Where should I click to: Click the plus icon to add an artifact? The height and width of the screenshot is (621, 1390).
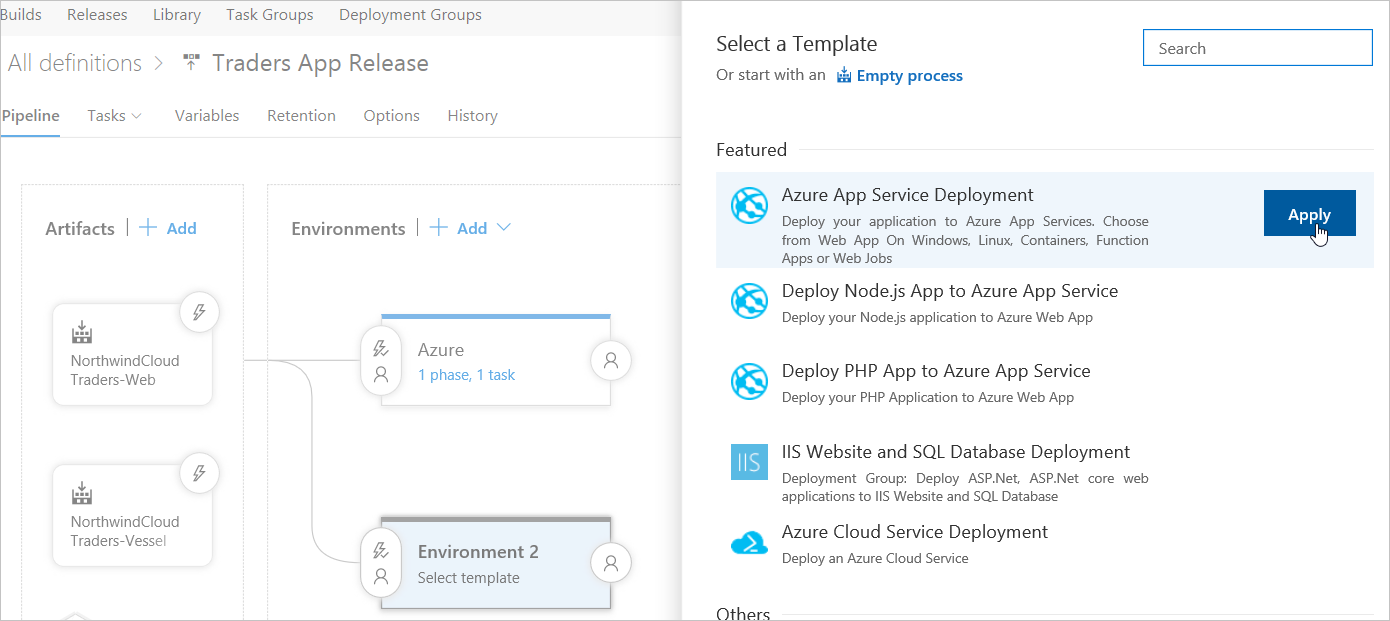(148, 228)
